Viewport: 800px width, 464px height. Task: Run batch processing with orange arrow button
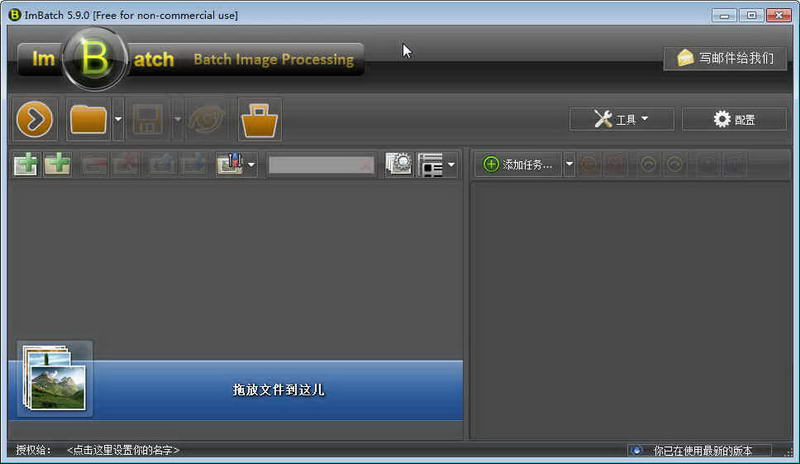(x=34, y=119)
